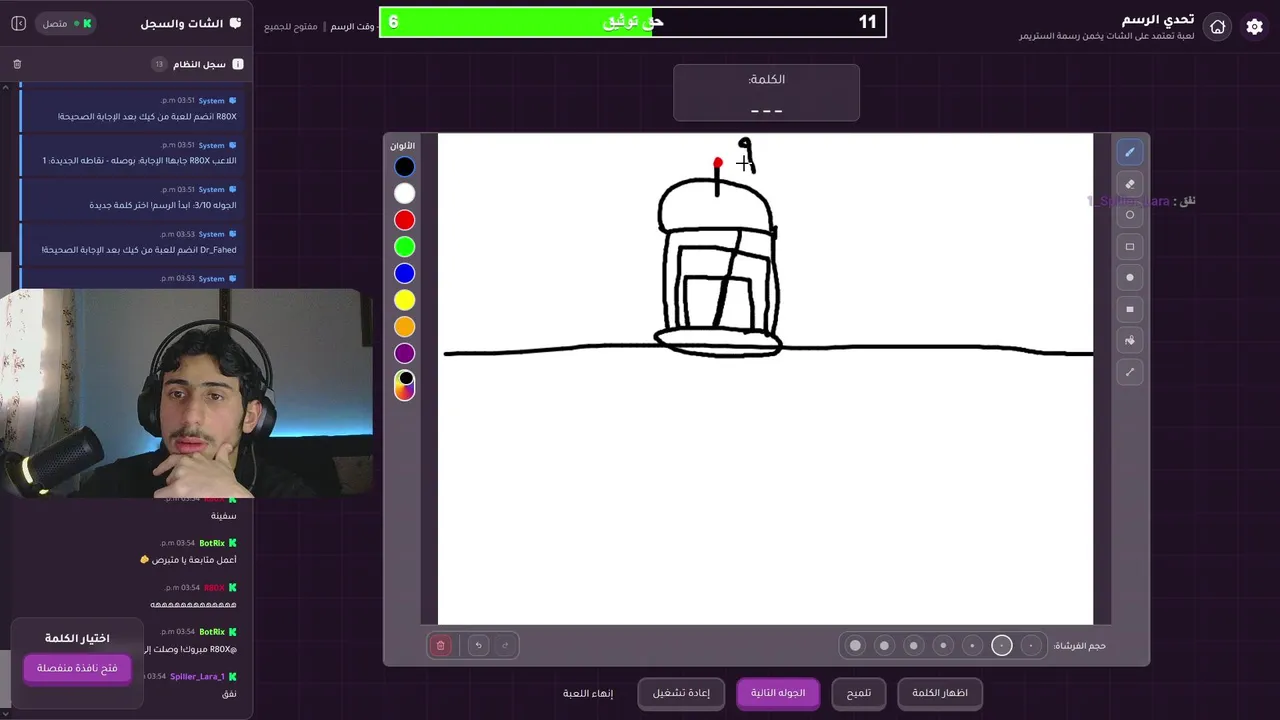Screen dimensions: 1280x720
Task: Select the eraser tool
Action: click(1130, 184)
